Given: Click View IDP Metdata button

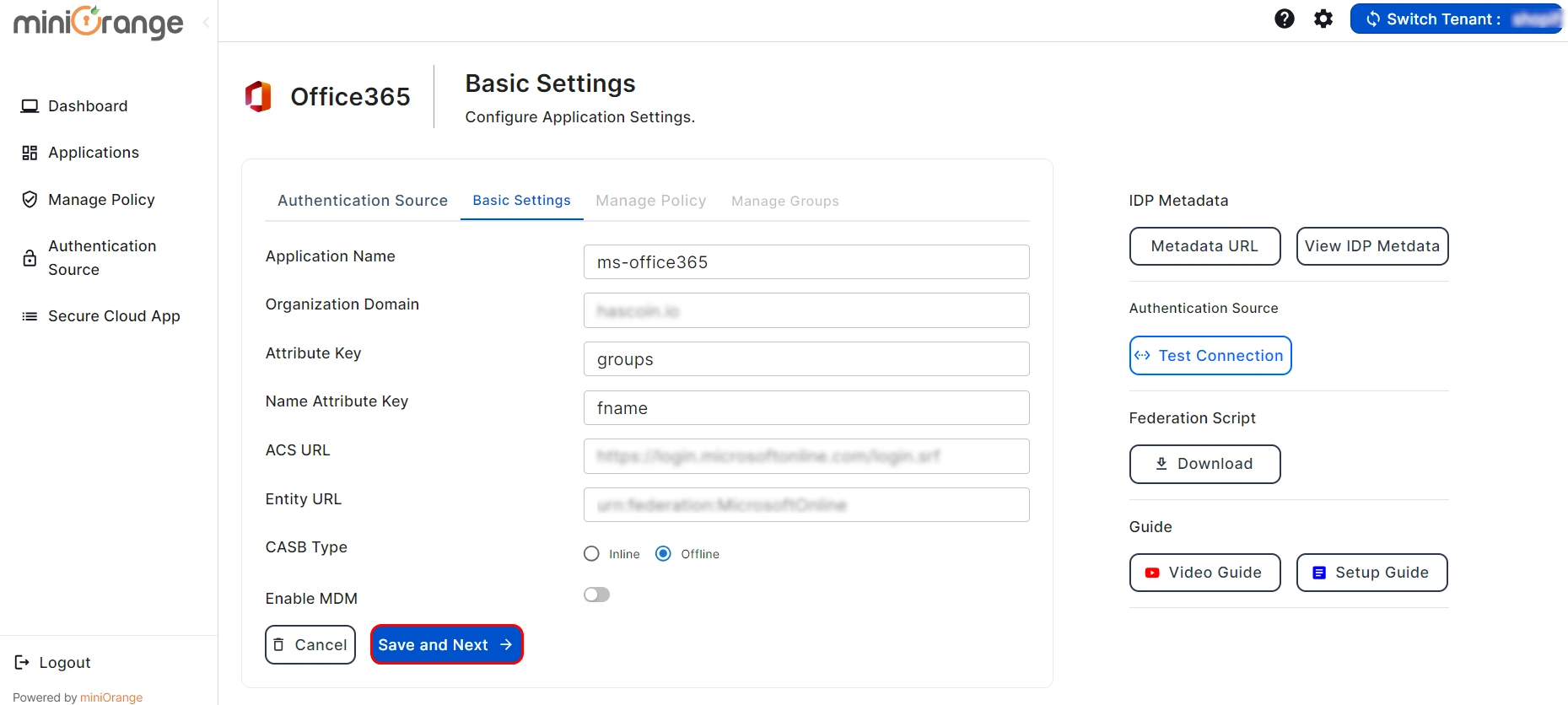Looking at the screenshot, I should pos(1372,246).
